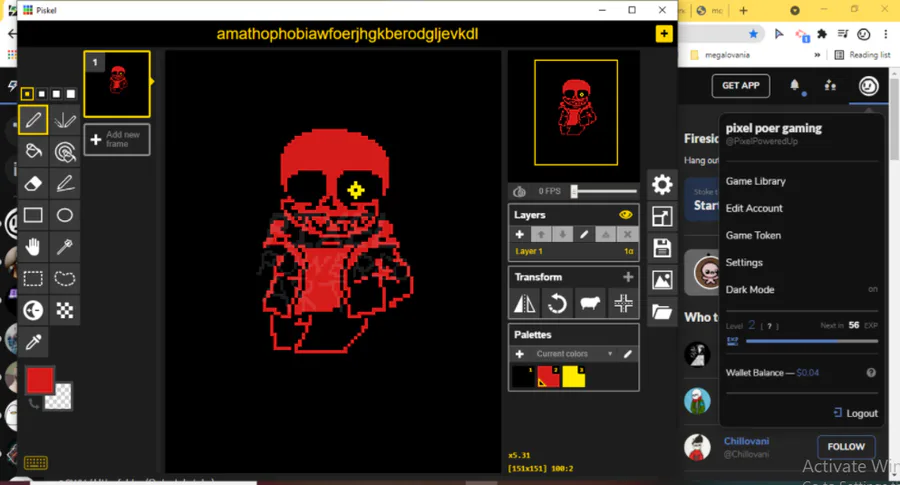Image resolution: width=900 pixels, height=485 pixels.
Task: Open Settings in account menu
Action: 744,262
